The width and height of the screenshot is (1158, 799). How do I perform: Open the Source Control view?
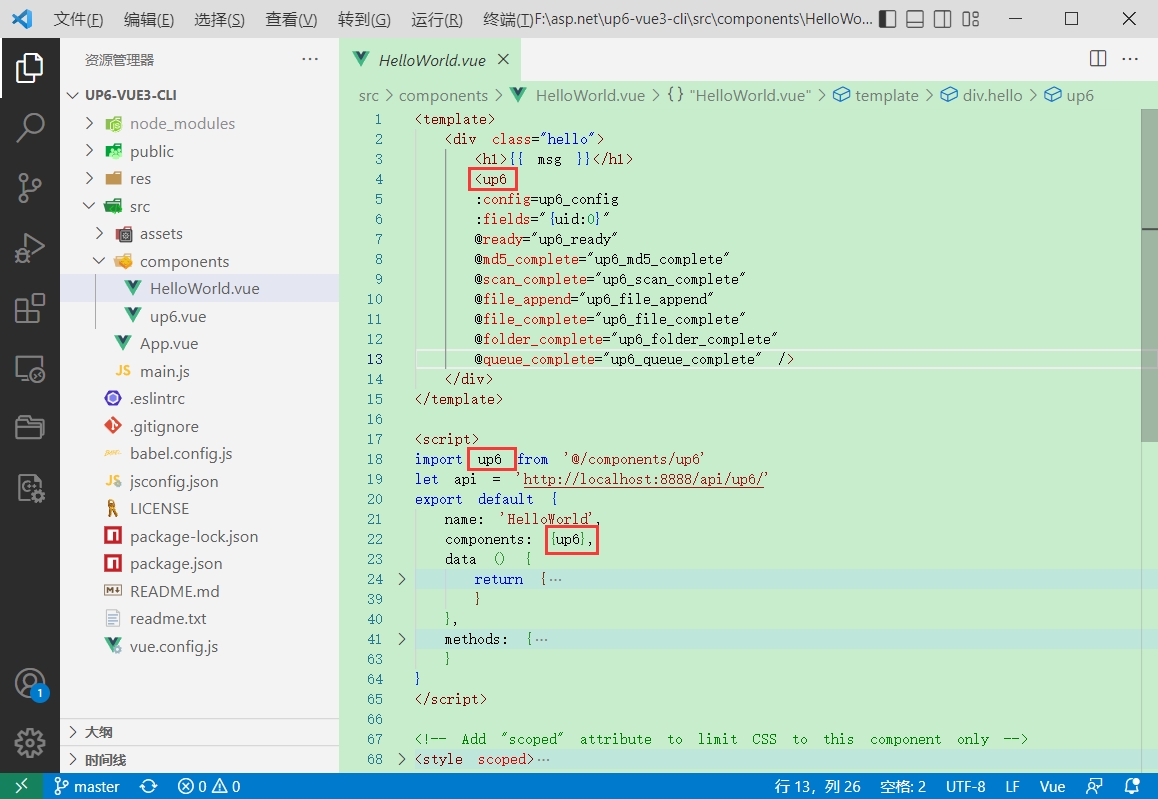point(29,187)
